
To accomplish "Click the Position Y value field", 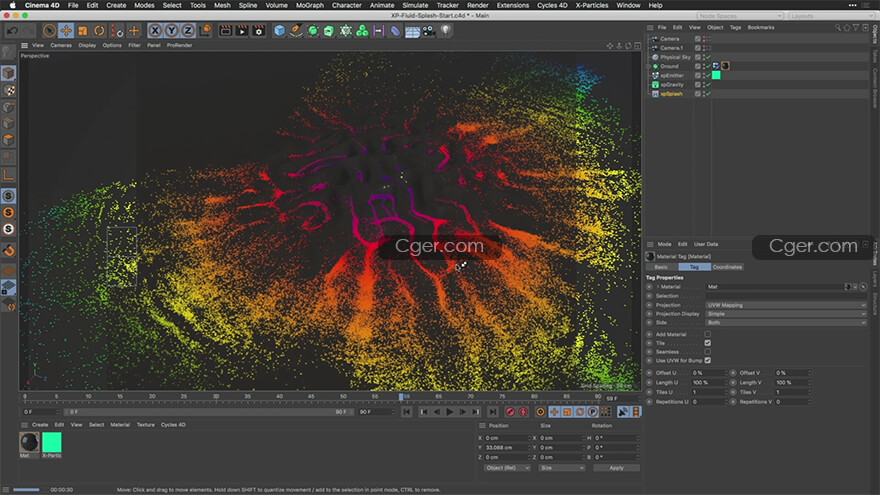I will point(507,448).
